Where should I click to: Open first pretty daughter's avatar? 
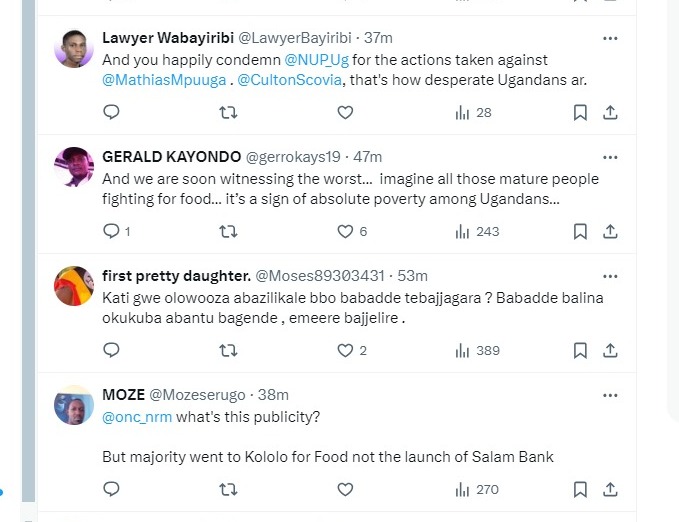[74, 286]
